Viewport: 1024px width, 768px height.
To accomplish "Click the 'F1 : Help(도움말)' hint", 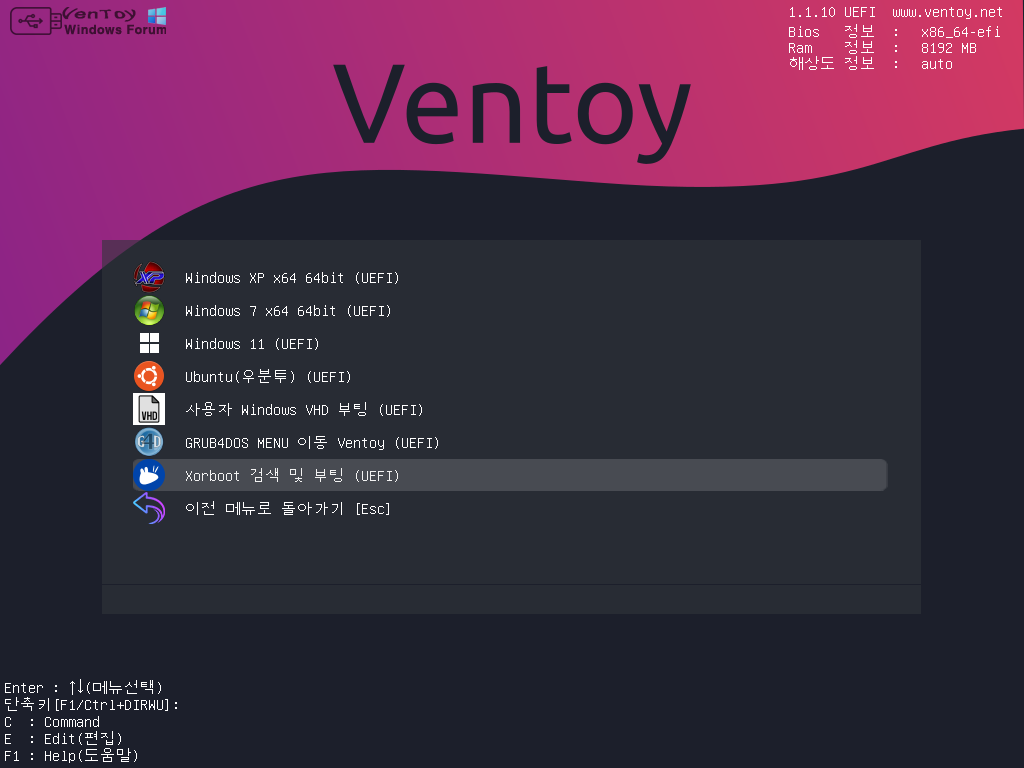I will pyautogui.click(x=71, y=756).
